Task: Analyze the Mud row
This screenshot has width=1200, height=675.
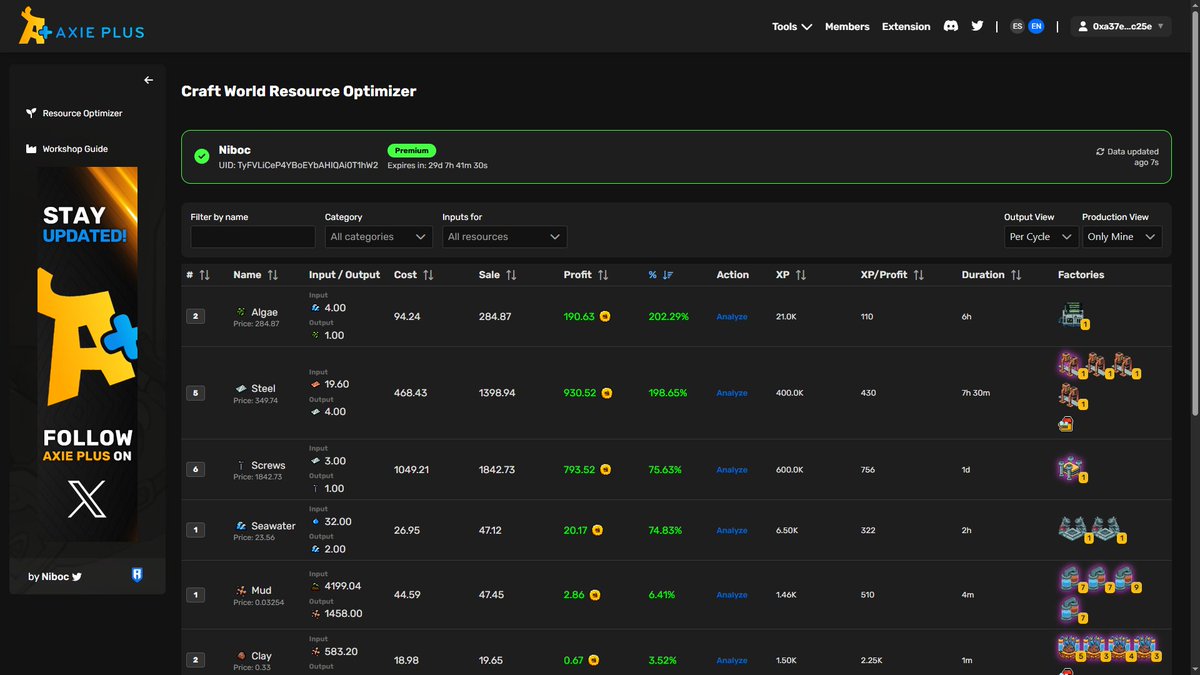Action: coord(732,595)
